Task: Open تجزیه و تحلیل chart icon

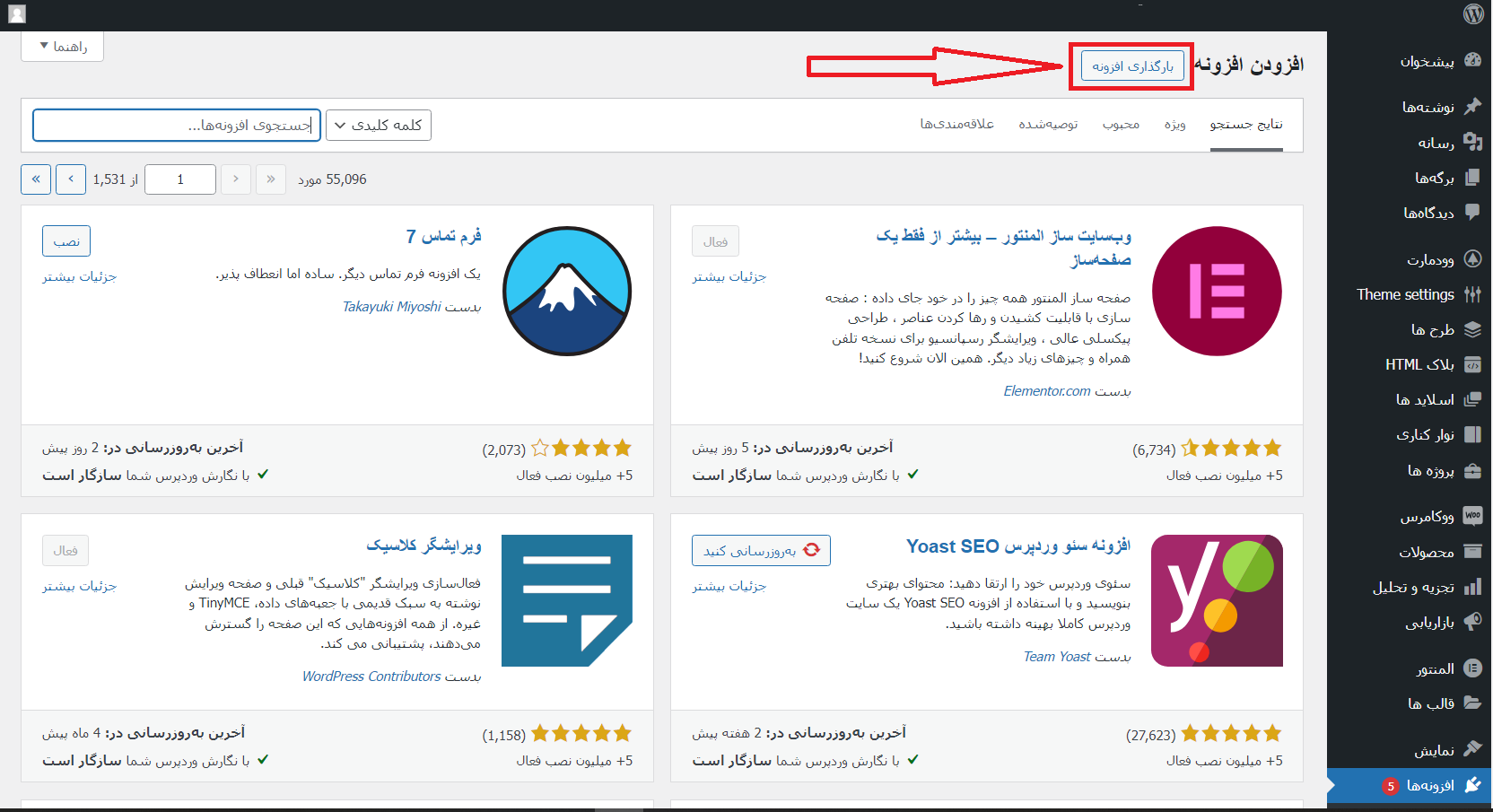Action: [x=1472, y=587]
